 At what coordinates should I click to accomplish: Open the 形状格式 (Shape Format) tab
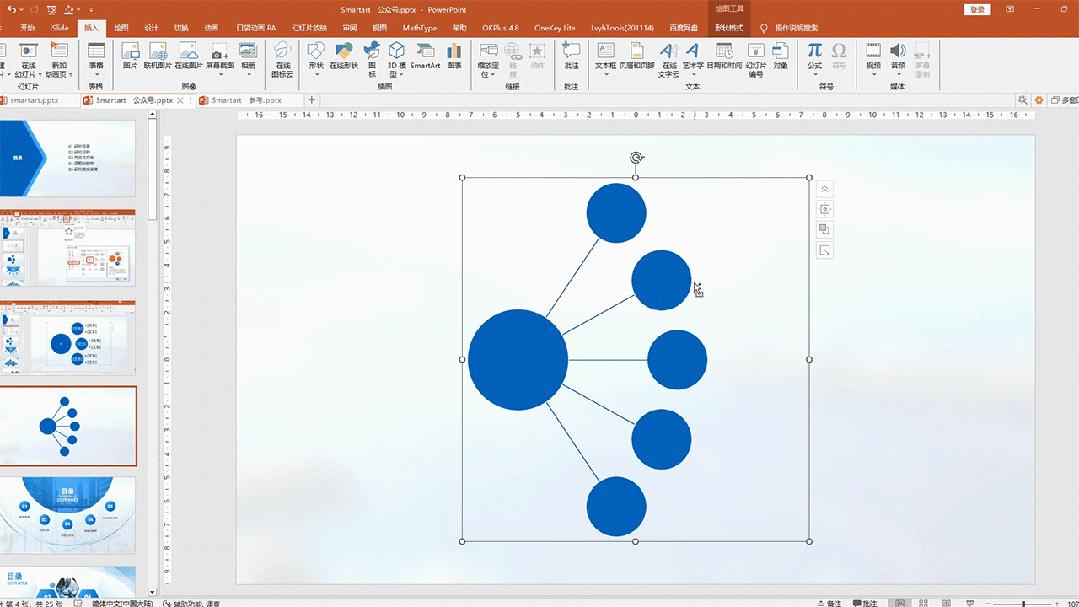(729, 28)
